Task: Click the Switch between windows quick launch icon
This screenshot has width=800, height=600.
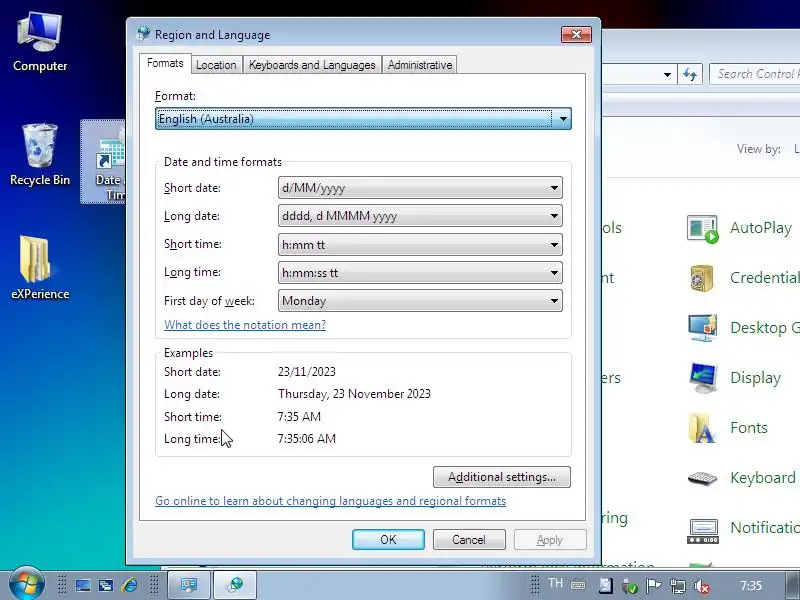Action: pos(106,585)
